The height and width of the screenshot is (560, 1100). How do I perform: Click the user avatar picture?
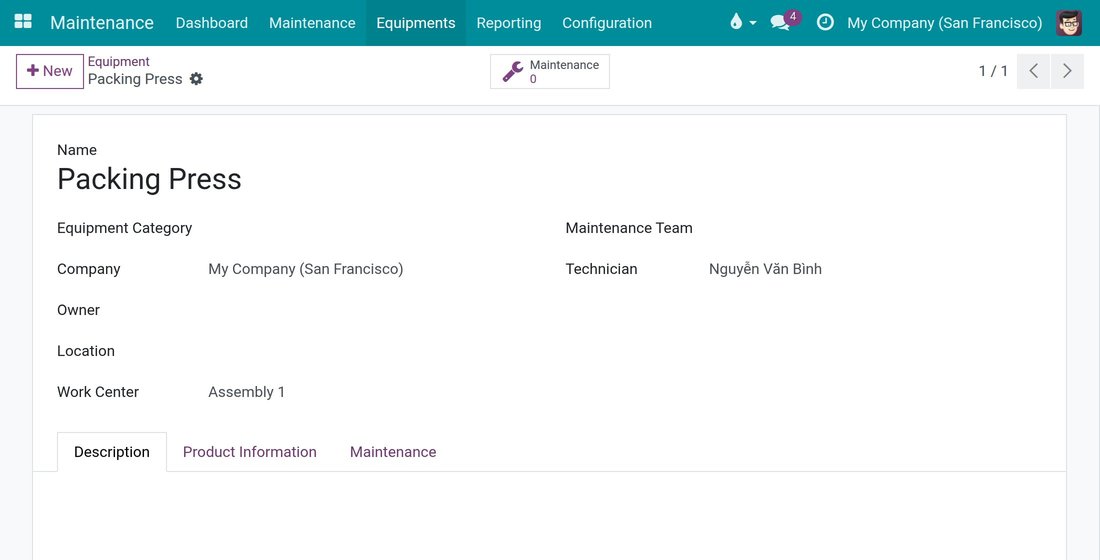click(x=1069, y=22)
